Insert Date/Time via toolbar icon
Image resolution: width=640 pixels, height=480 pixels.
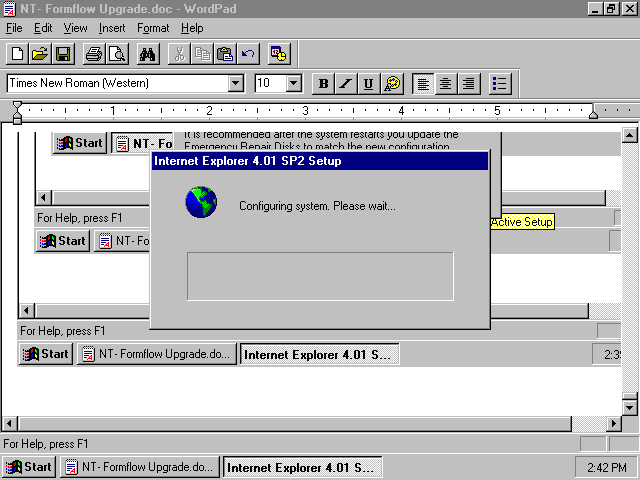point(279,54)
